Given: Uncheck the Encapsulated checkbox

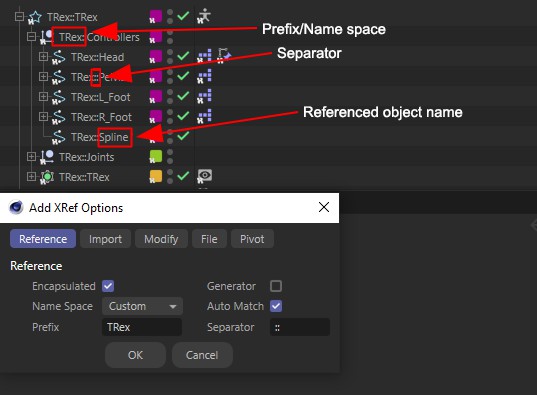Looking at the screenshot, I should (108, 286).
